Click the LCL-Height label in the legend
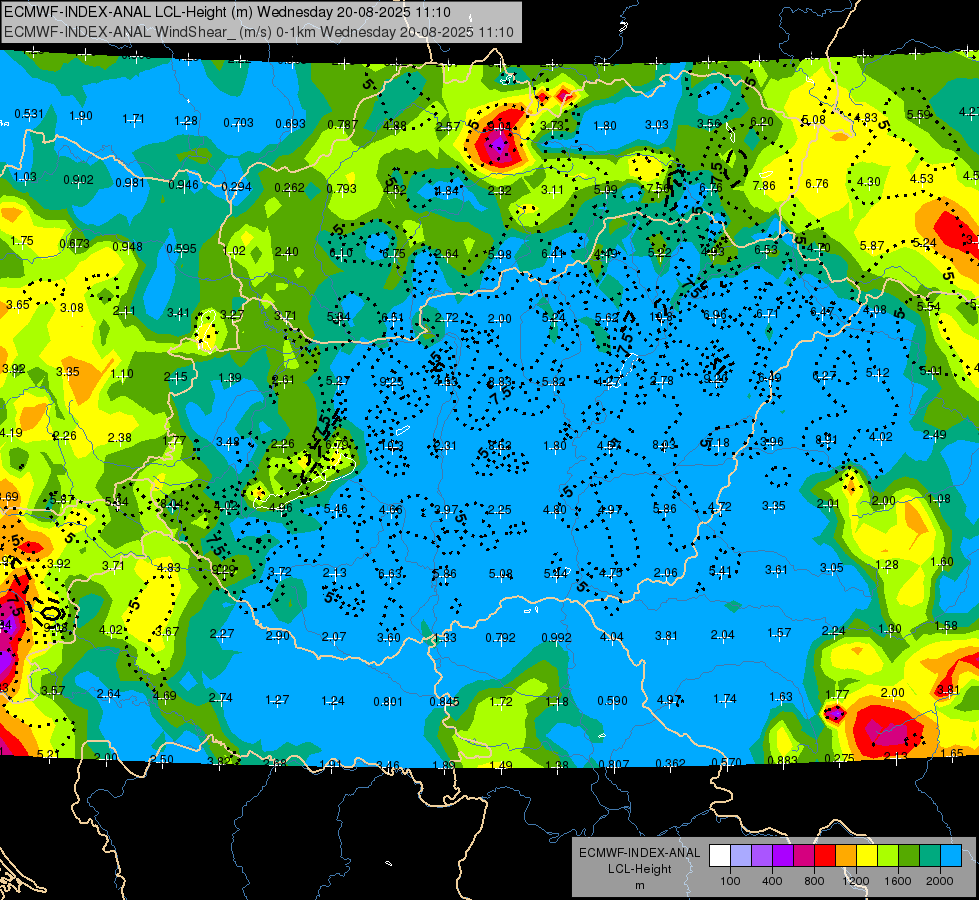This screenshot has width=979, height=900. 639,869
